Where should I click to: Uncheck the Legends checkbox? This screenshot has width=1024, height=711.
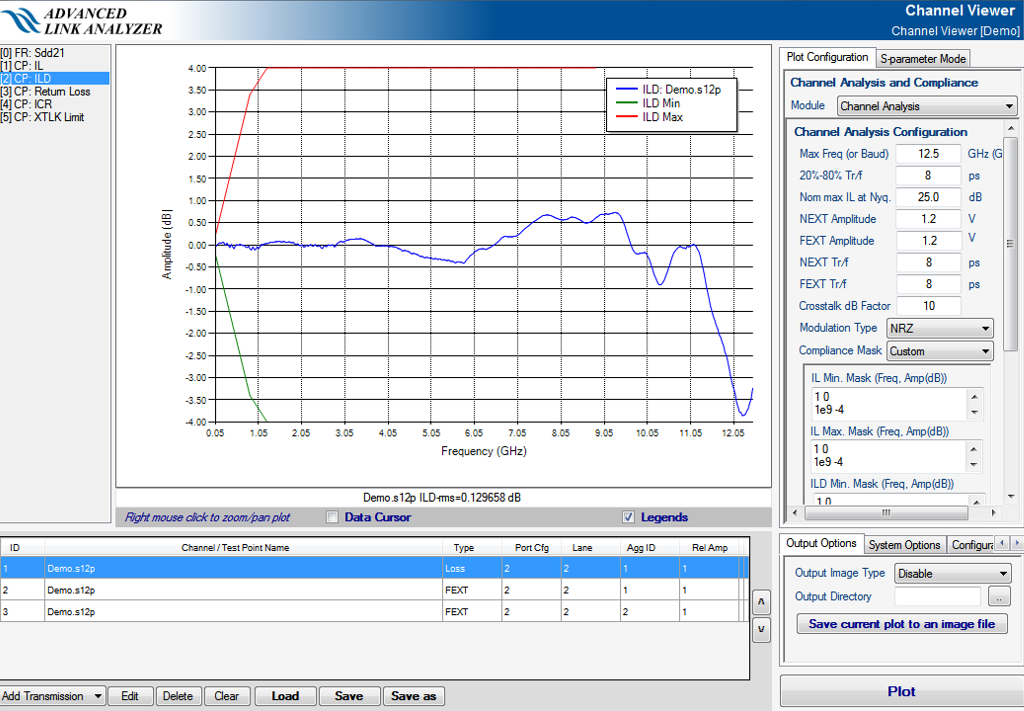628,517
